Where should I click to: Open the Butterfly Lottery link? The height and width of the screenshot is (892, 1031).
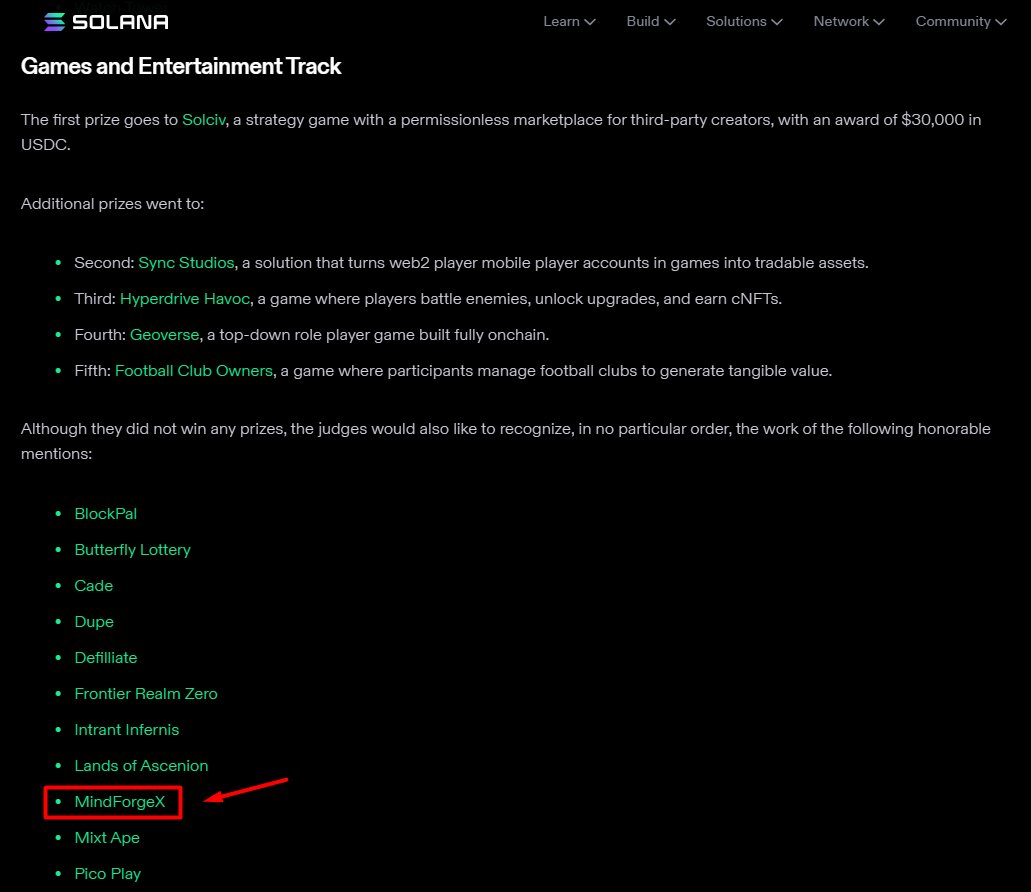(132, 550)
